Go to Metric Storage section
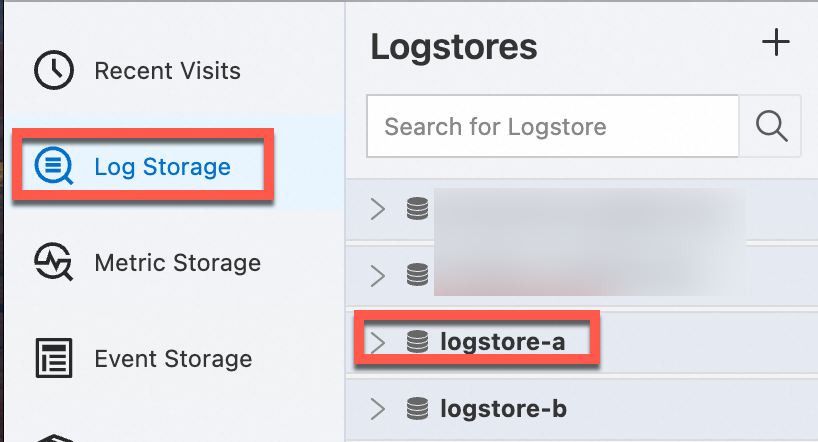Viewport: 818px width, 442px height. tap(177, 263)
